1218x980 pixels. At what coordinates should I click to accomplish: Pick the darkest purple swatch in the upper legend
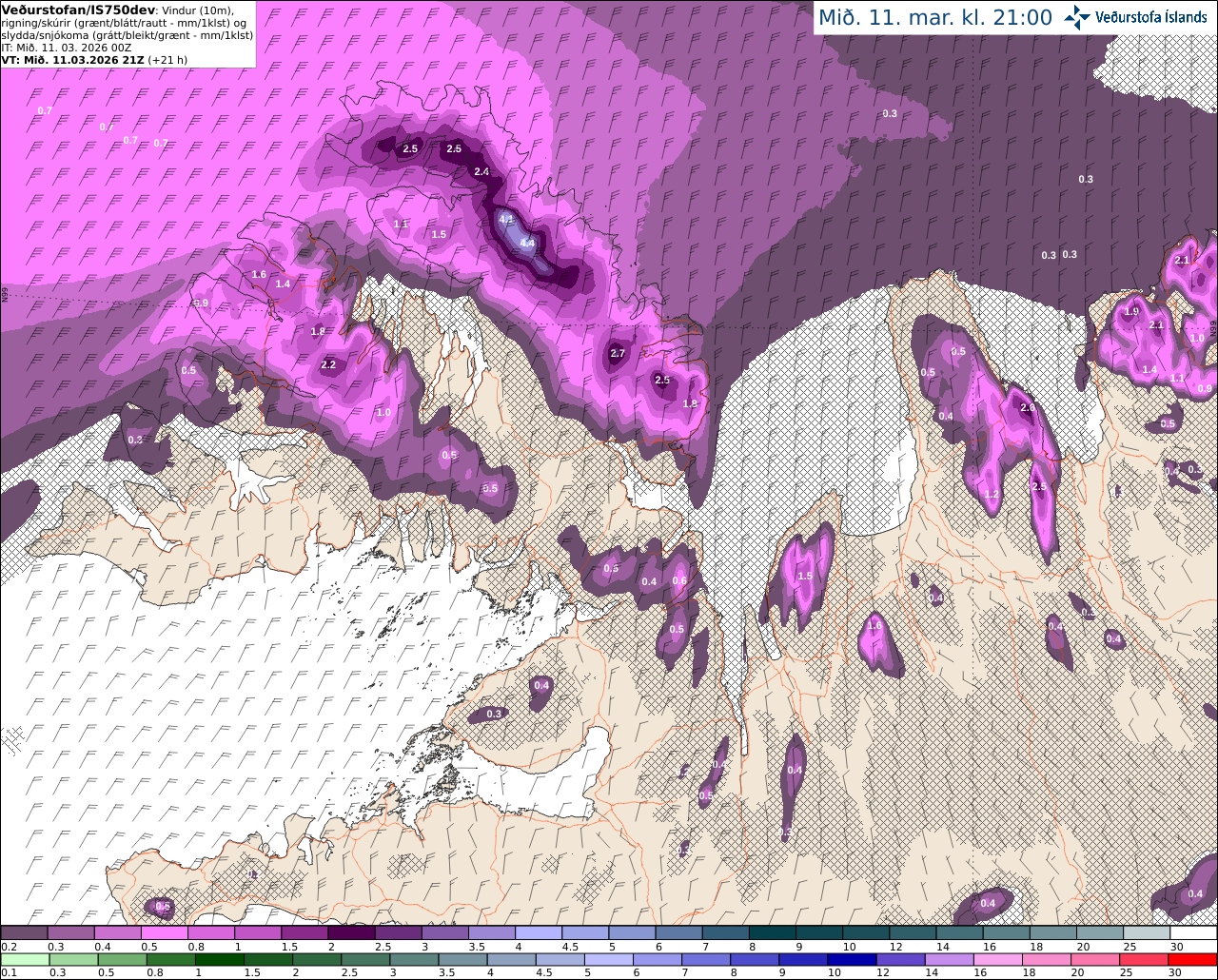tap(351, 933)
